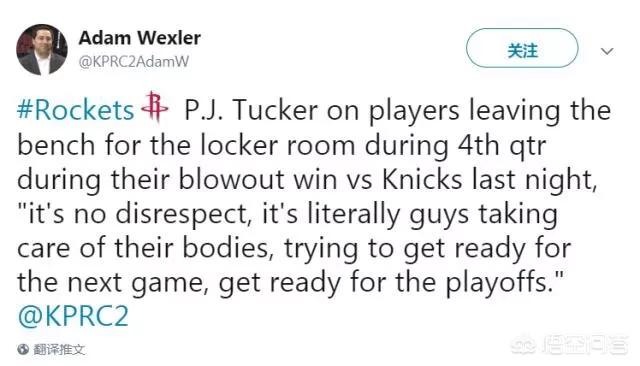
Task: Click the word Knicks in tweet
Action: pyautogui.click(x=422, y=179)
